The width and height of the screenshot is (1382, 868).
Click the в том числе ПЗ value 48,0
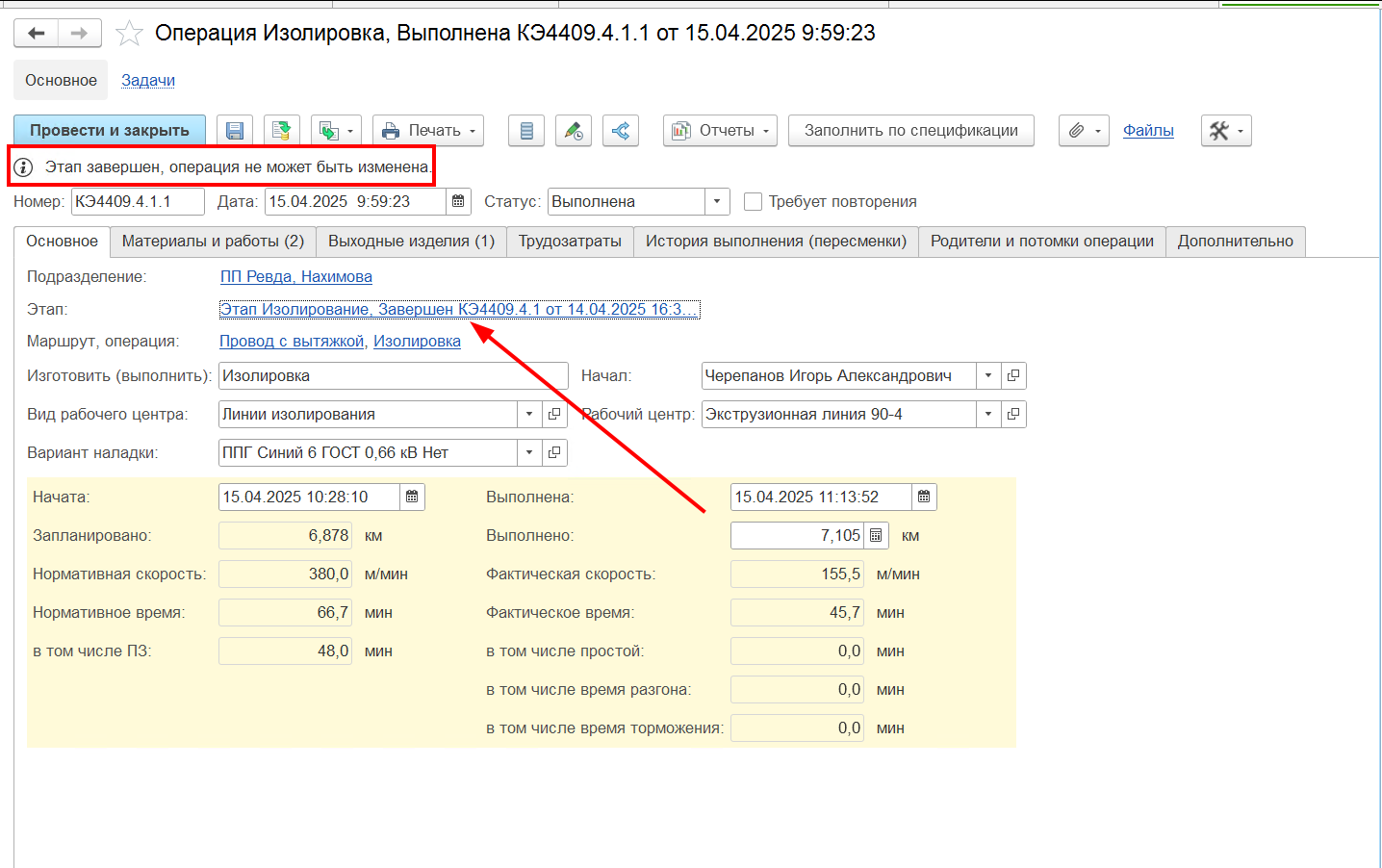(x=285, y=651)
